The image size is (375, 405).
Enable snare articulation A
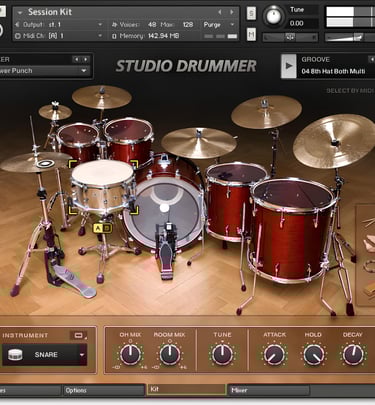(98, 228)
